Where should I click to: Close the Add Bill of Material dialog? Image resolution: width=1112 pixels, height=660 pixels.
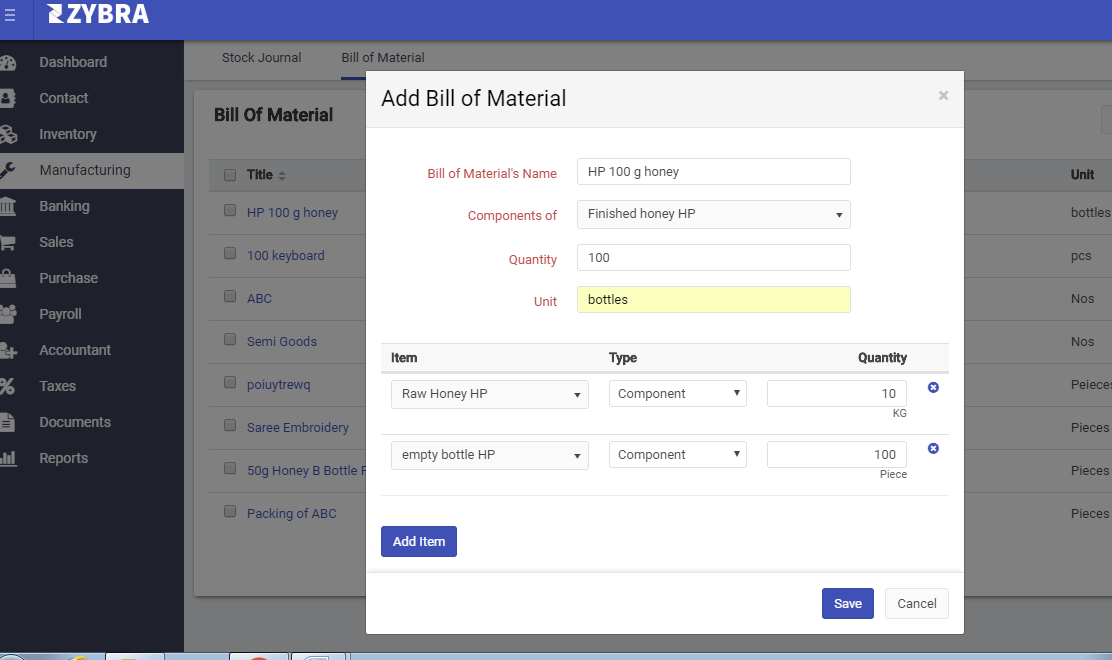coord(943,96)
